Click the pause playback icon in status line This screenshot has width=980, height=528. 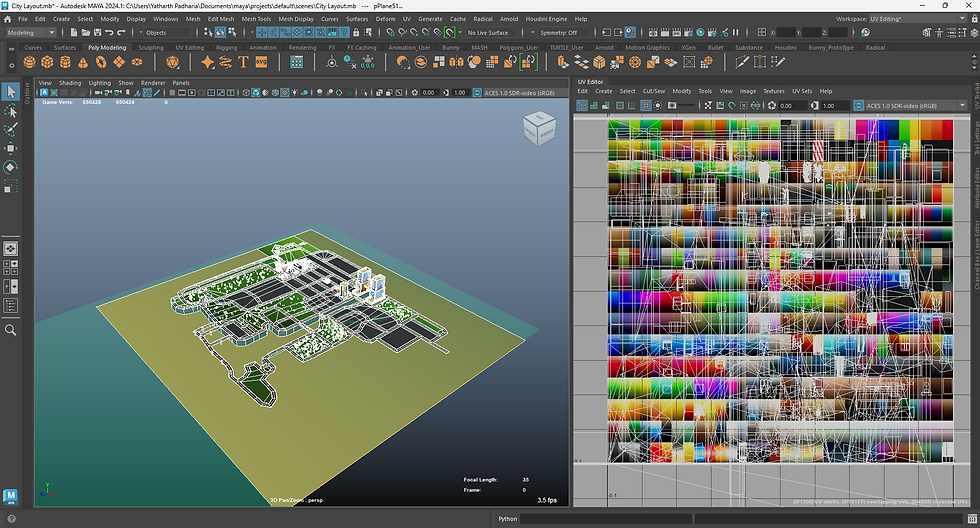click(736, 32)
